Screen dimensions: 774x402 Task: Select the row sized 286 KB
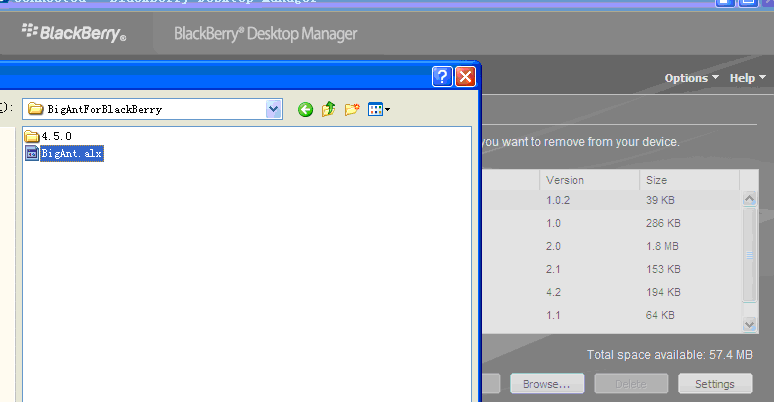pos(611,223)
